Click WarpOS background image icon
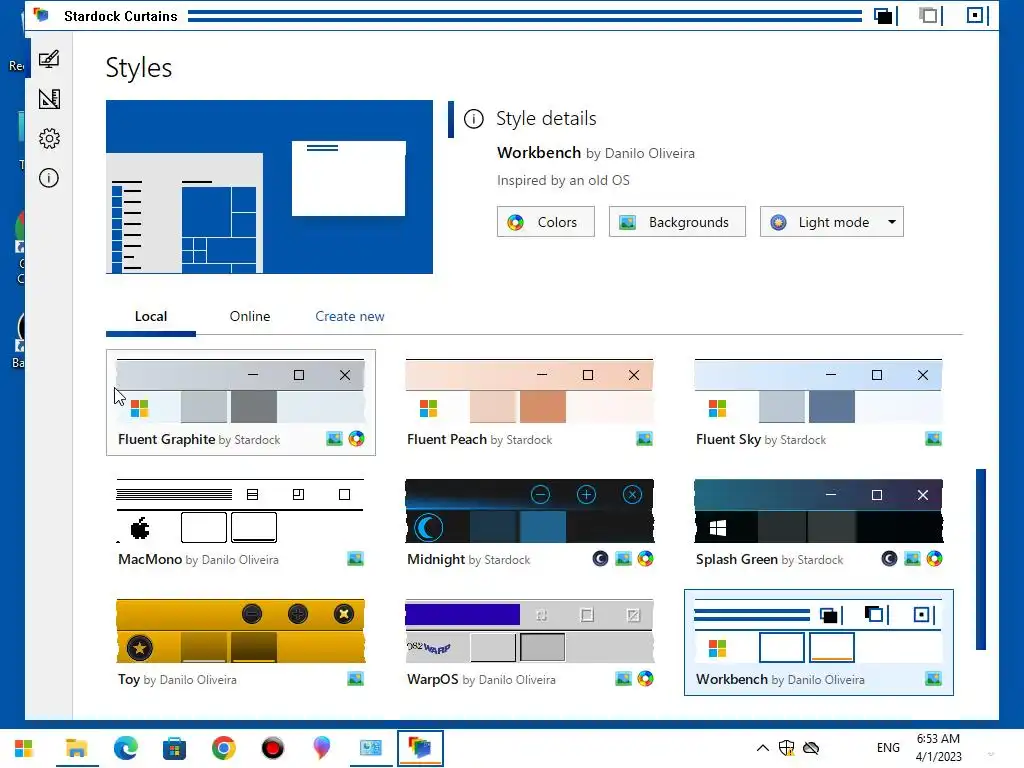The width and height of the screenshot is (1024, 768). pos(624,679)
